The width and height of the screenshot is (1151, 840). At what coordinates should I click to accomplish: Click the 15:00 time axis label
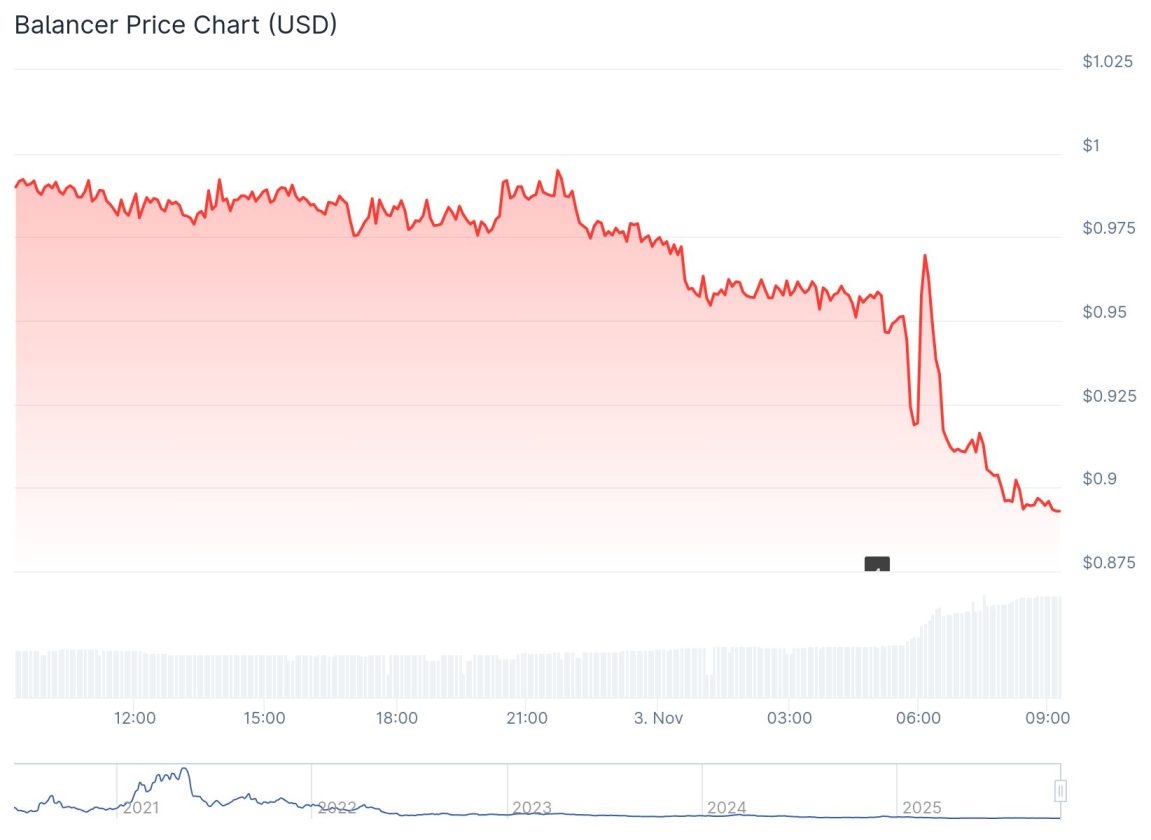click(265, 718)
